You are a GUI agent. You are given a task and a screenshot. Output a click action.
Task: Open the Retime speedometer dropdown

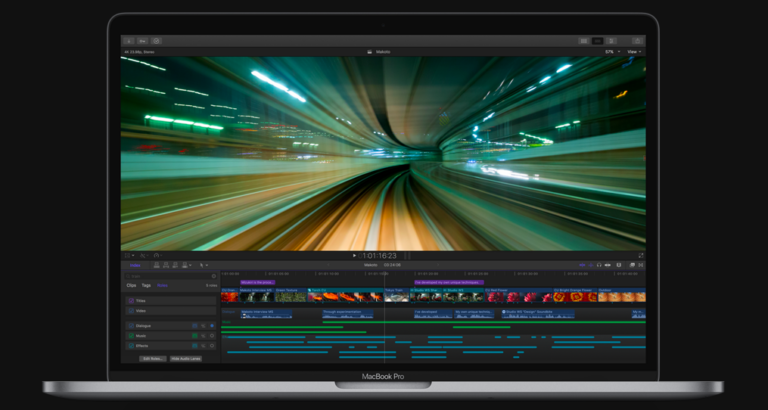[158, 256]
